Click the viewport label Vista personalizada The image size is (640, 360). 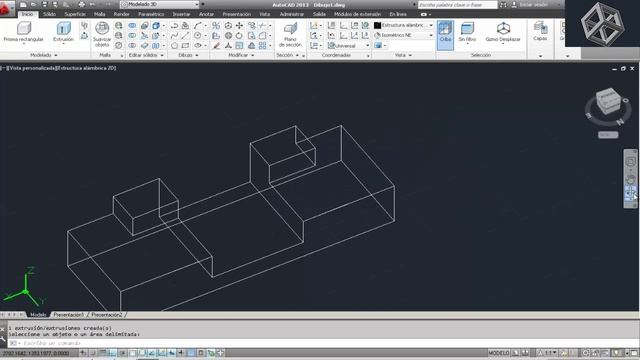point(33,68)
